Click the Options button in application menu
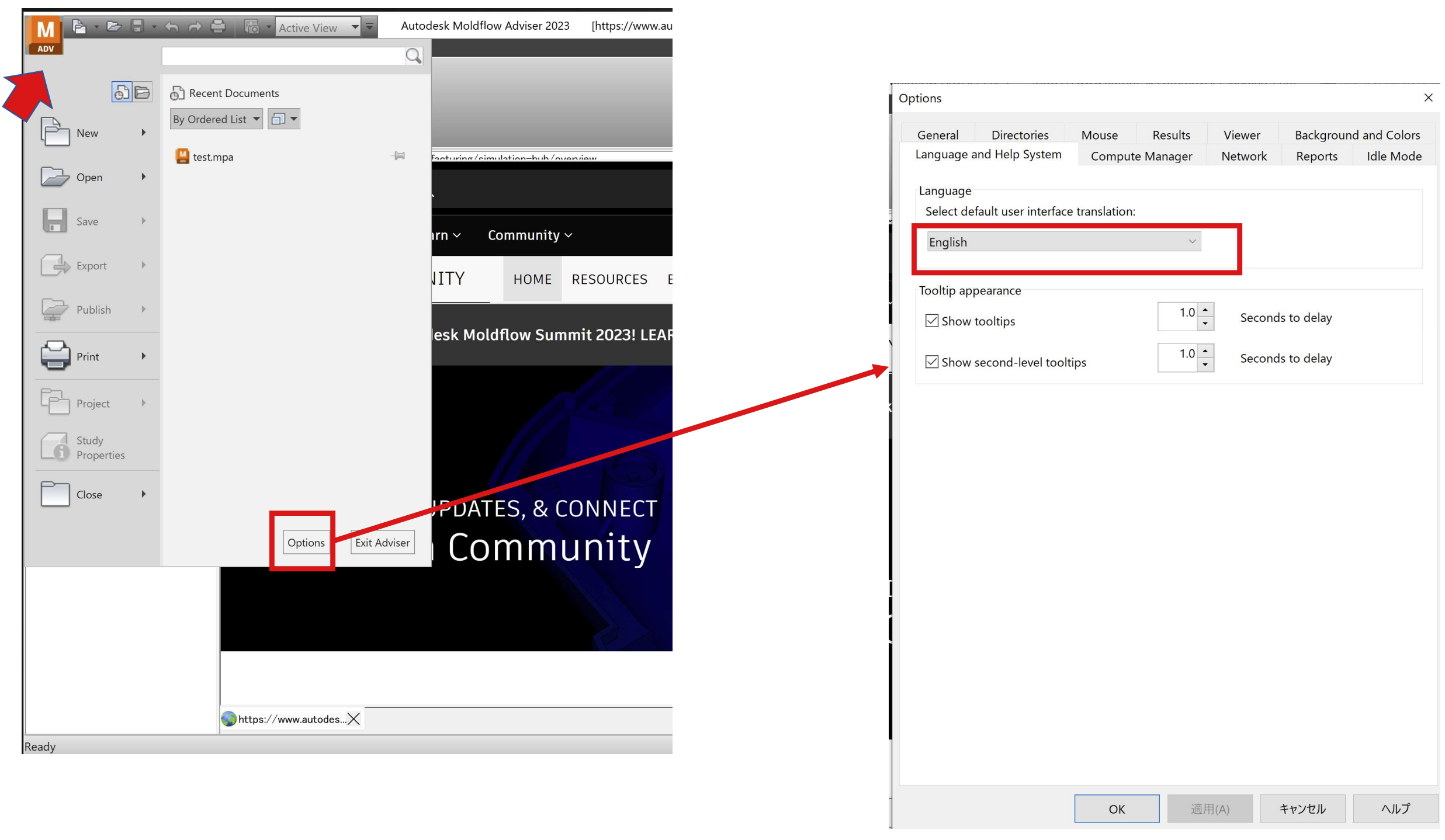This screenshot has width=1445, height=840. tap(306, 543)
